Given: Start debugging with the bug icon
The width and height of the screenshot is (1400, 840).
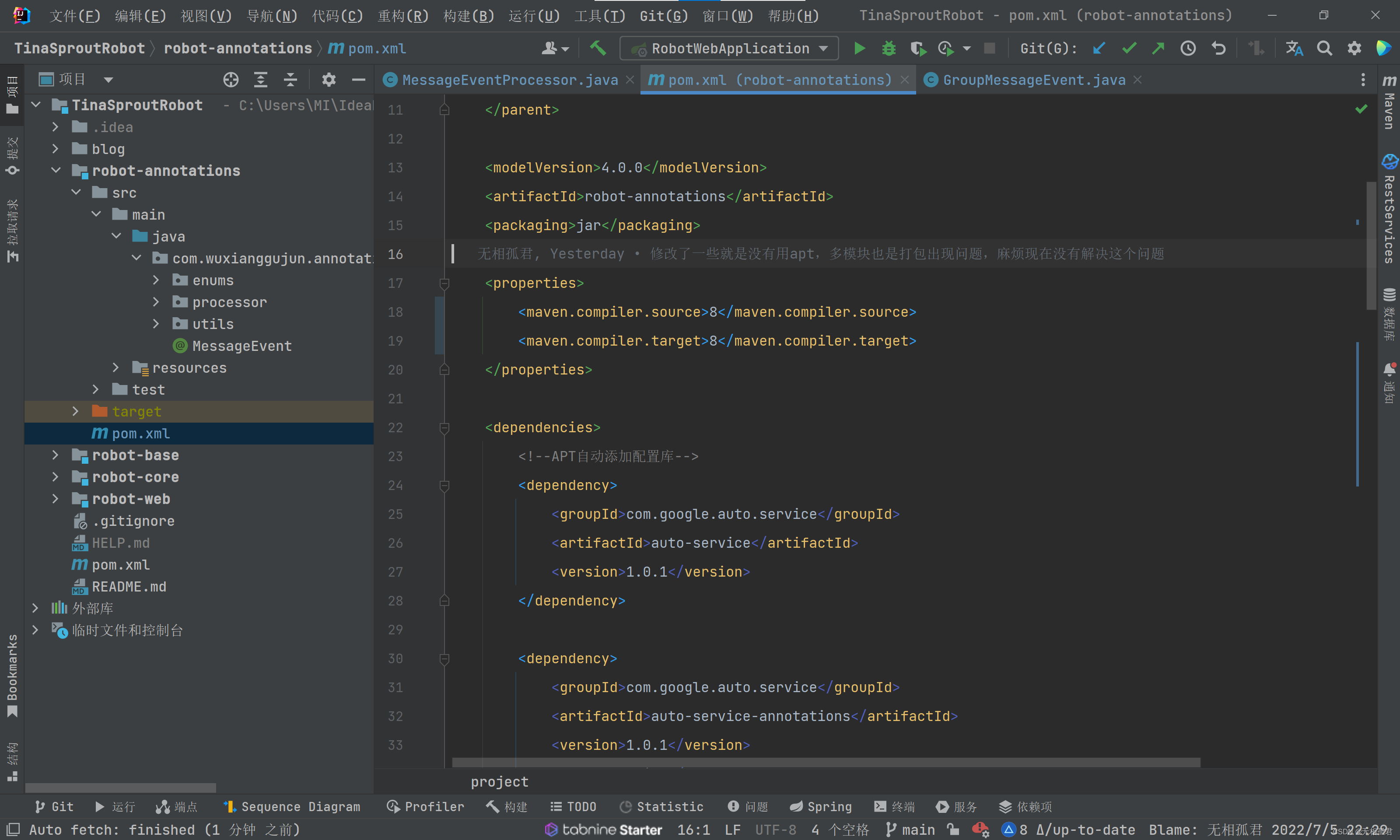Looking at the screenshot, I should click(889, 48).
